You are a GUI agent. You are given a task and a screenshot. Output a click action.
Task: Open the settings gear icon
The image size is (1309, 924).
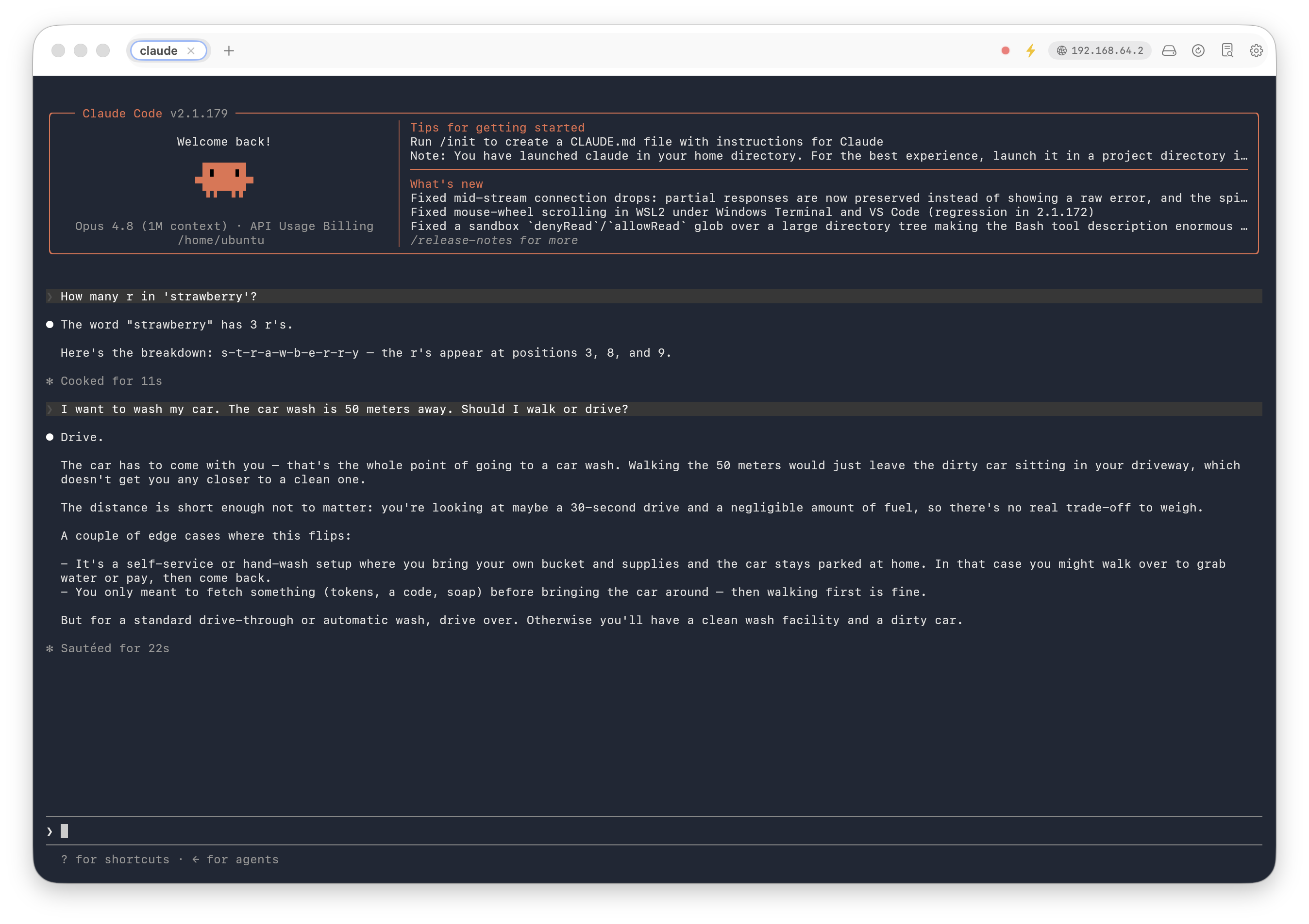click(x=1256, y=50)
